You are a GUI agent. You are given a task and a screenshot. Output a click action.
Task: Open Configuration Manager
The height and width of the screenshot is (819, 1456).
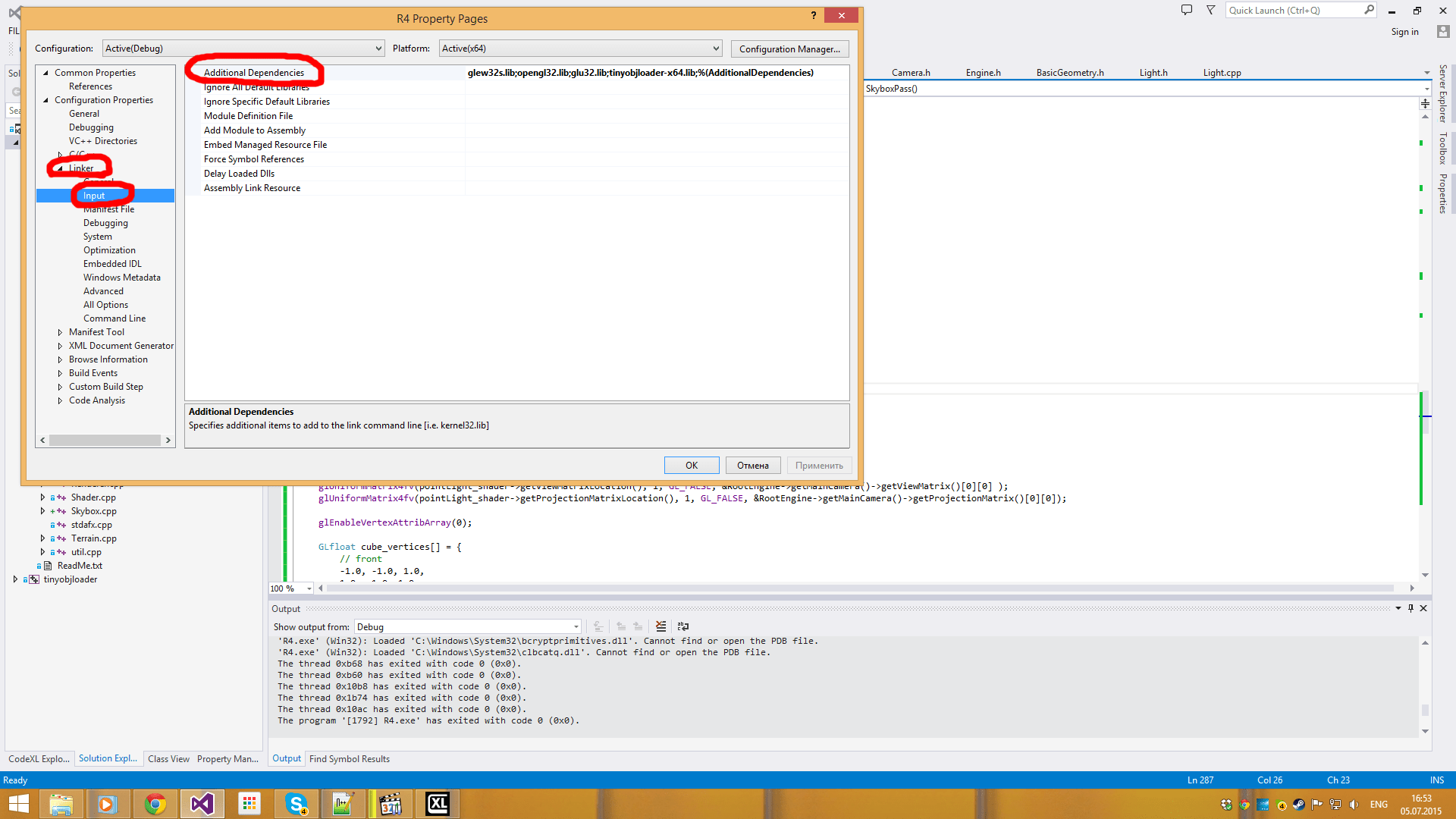tap(789, 49)
